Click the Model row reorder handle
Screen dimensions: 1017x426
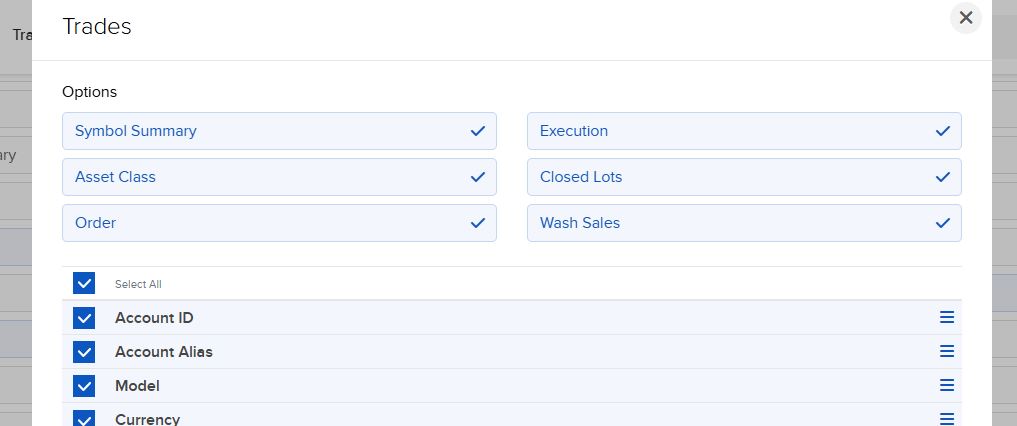947,386
